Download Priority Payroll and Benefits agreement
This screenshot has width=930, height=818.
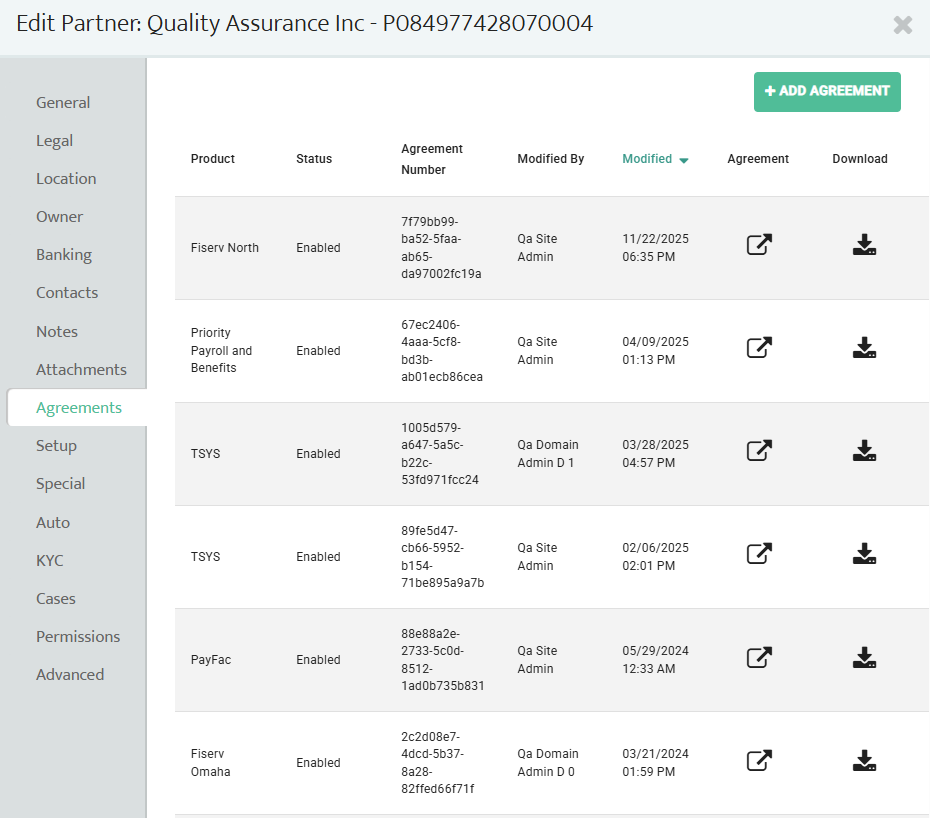point(864,348)
